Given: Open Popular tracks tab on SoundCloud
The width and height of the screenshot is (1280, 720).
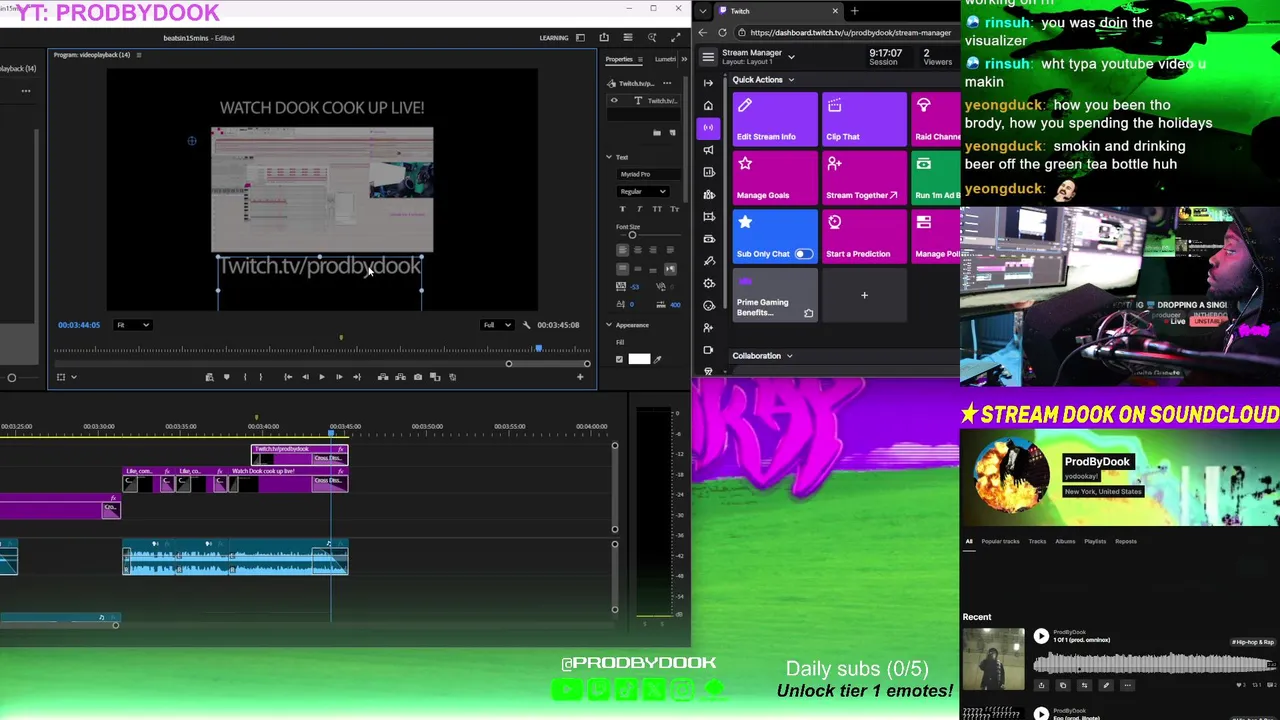Looking at the screenshot, I should [x=1000, y=542].
